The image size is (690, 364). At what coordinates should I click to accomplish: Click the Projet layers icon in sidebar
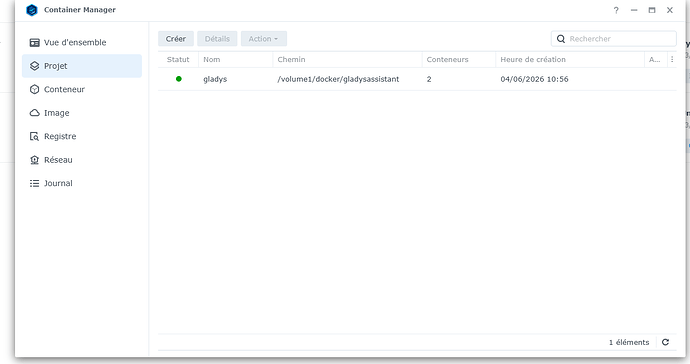coord(34,66)
